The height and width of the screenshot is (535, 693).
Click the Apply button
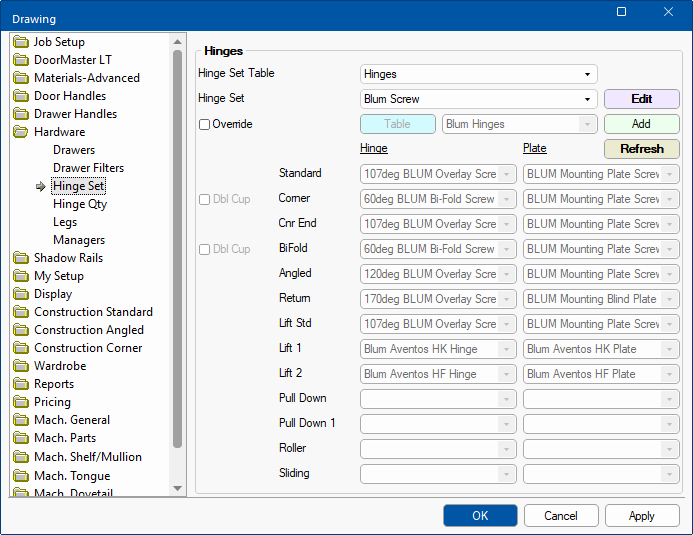pyautogui.click(x=642, y=516)
